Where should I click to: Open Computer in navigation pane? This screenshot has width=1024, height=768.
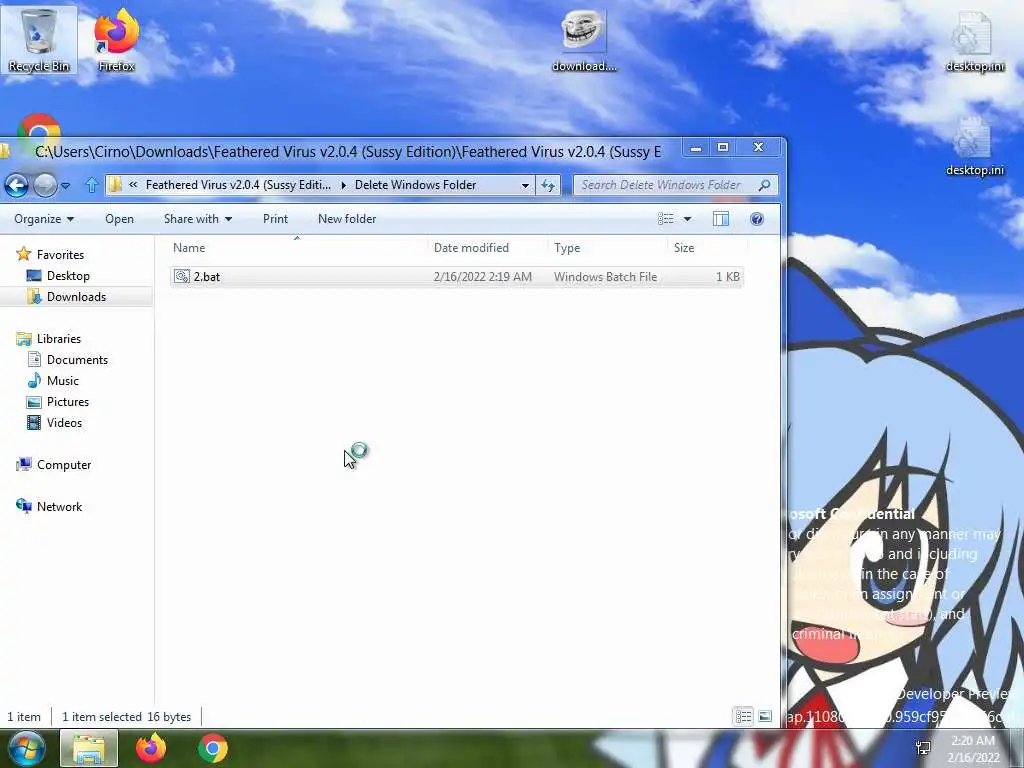(x=64, y=465)
